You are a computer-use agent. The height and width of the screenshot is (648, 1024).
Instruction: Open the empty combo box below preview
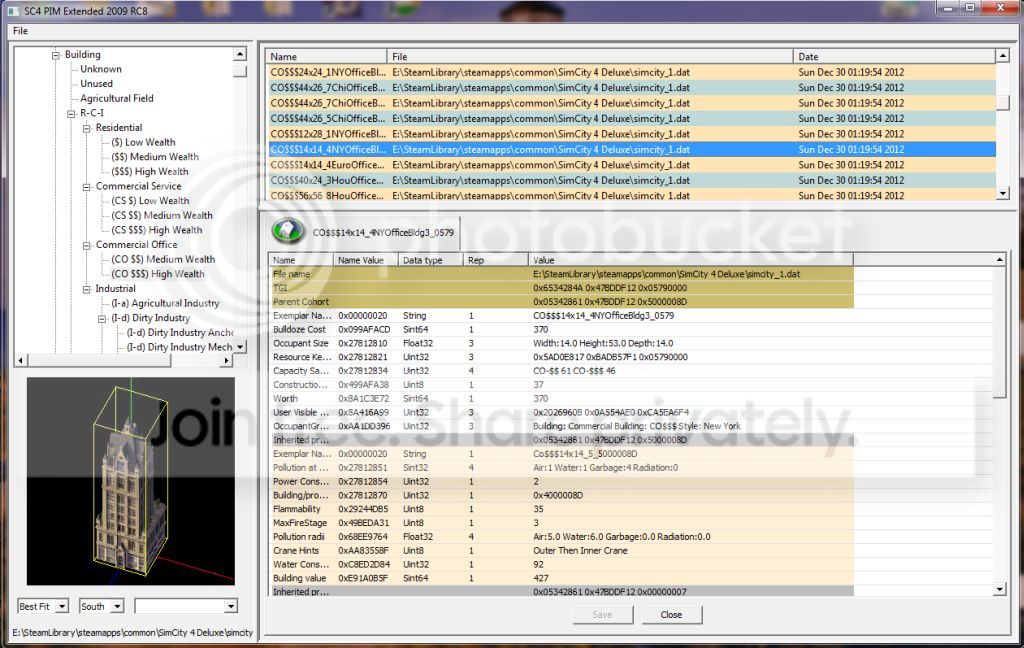186,606
